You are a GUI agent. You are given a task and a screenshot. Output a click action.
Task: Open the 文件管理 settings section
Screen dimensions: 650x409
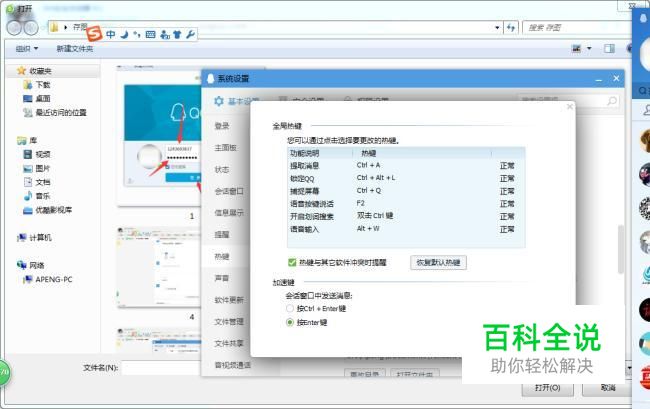click(229, 322)
